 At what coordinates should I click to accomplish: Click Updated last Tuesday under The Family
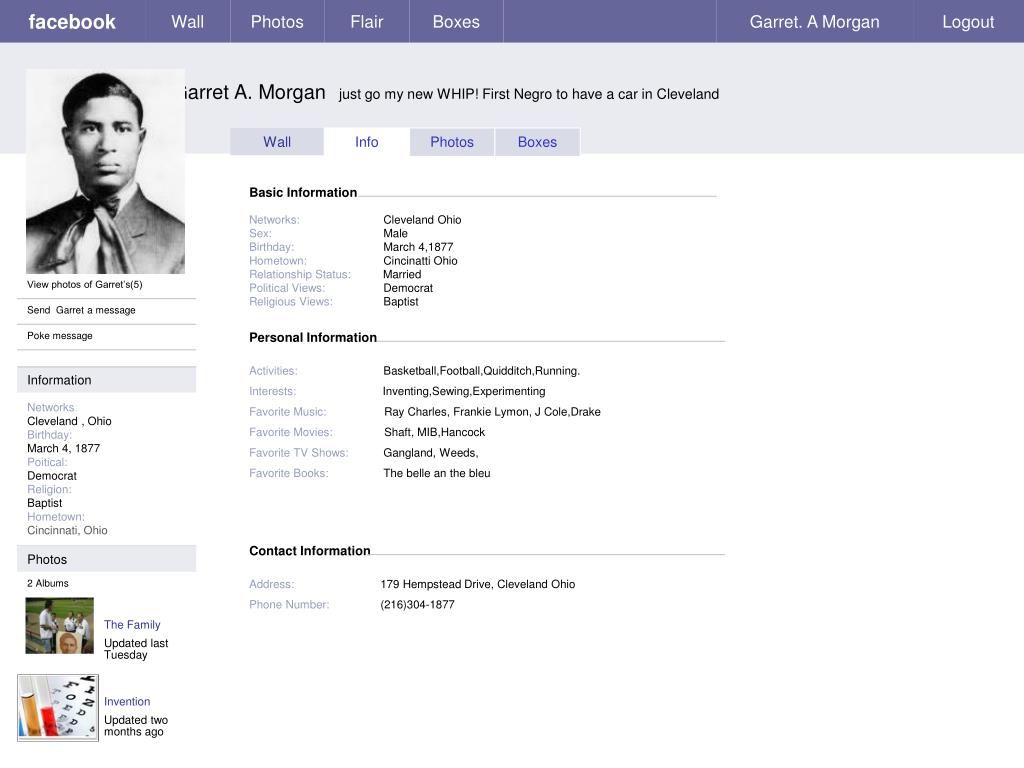(136, 649)
